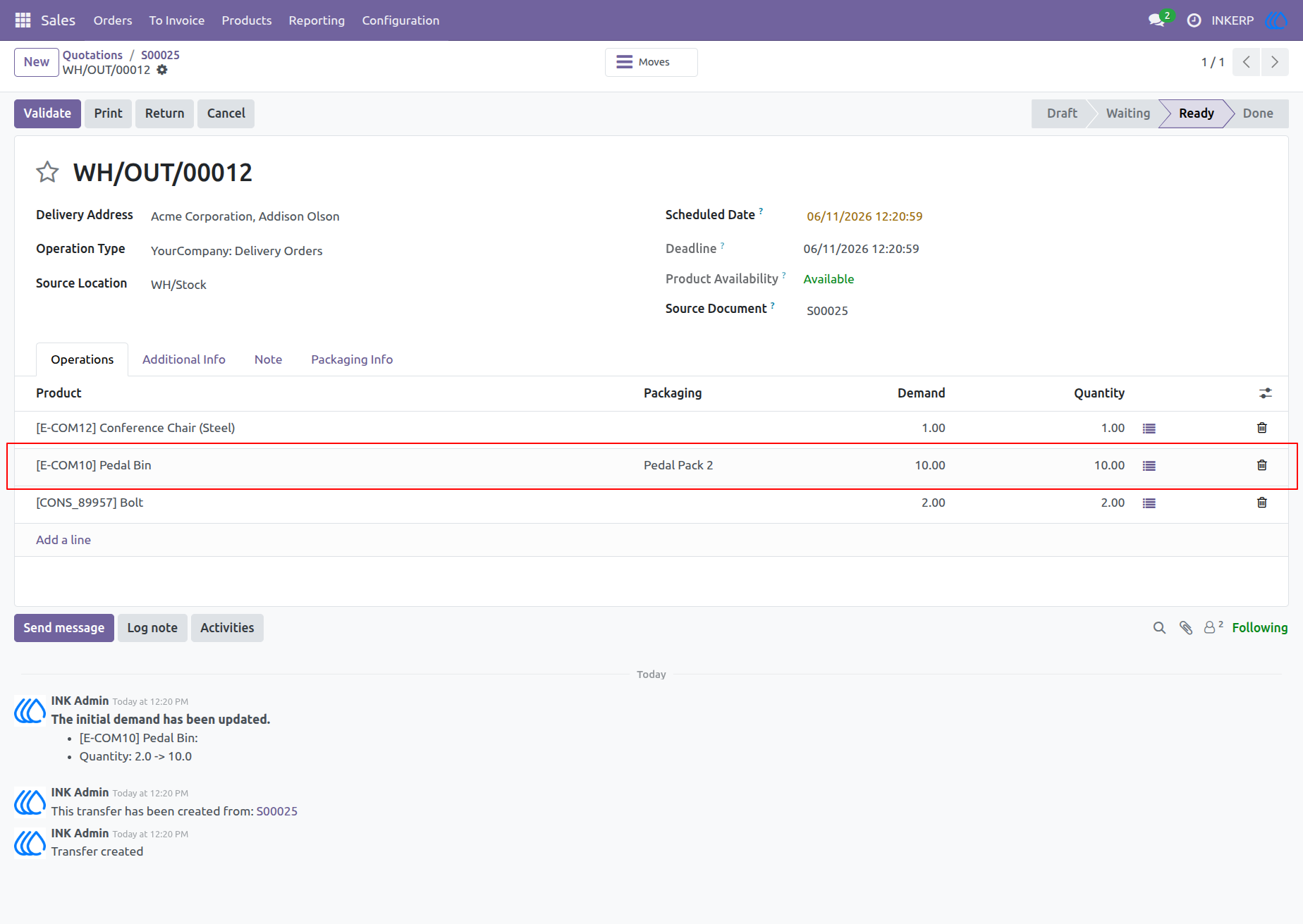Delete the Bolt line

(1262, 503)
